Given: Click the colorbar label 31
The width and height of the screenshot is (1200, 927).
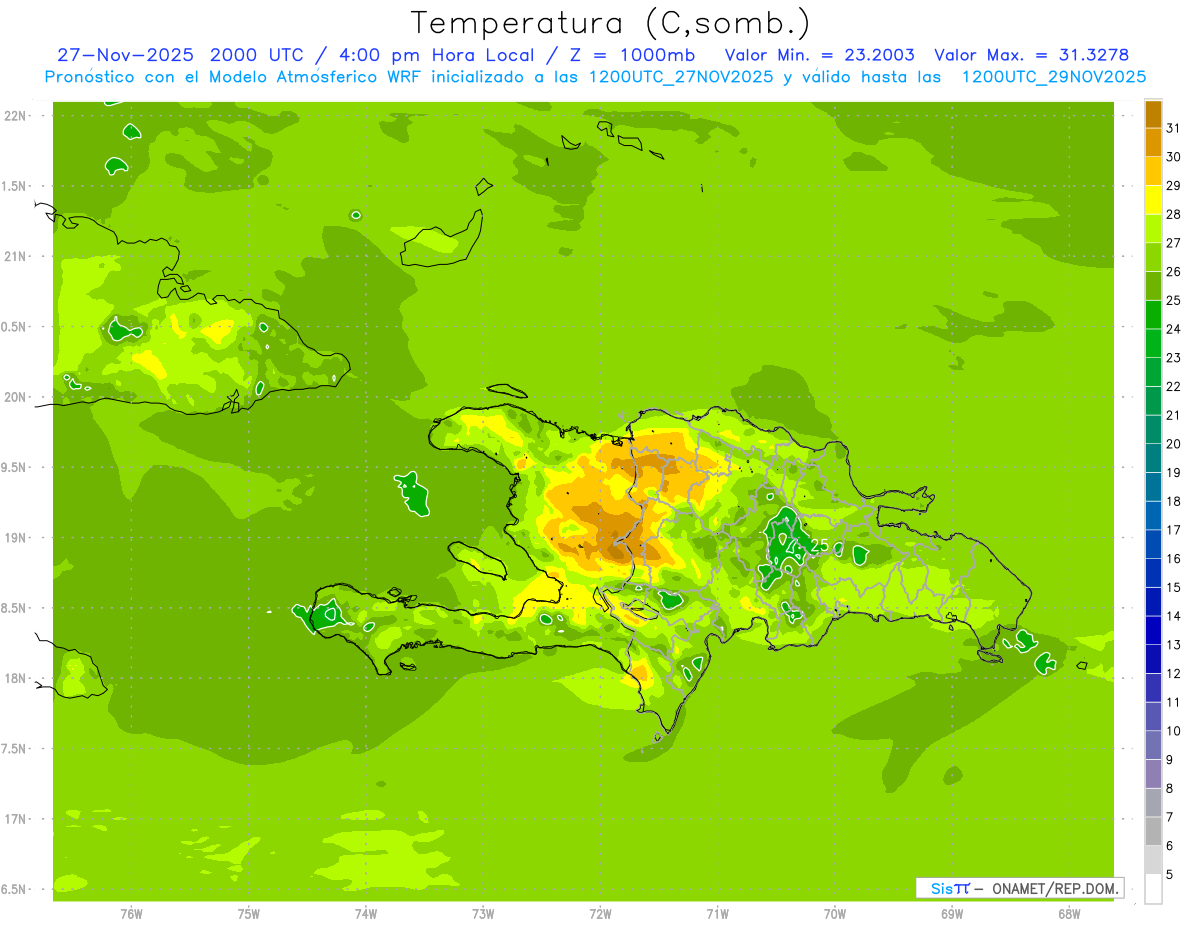Looking at the screenshot, I should pos(1173,128).
